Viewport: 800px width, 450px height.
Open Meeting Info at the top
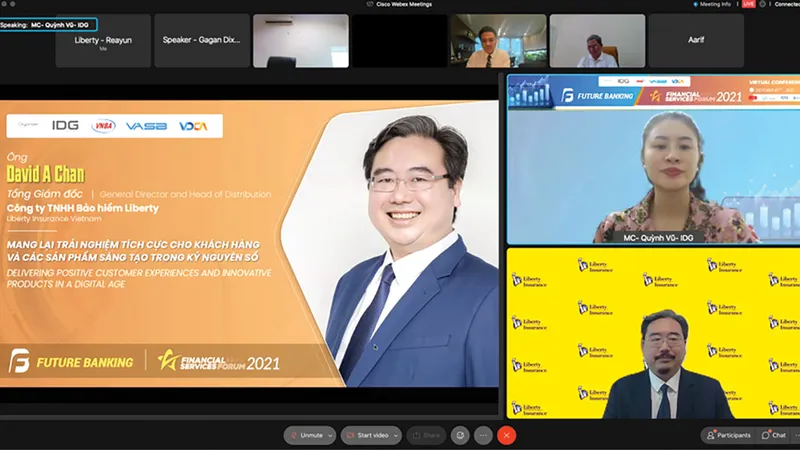point(712,4)
